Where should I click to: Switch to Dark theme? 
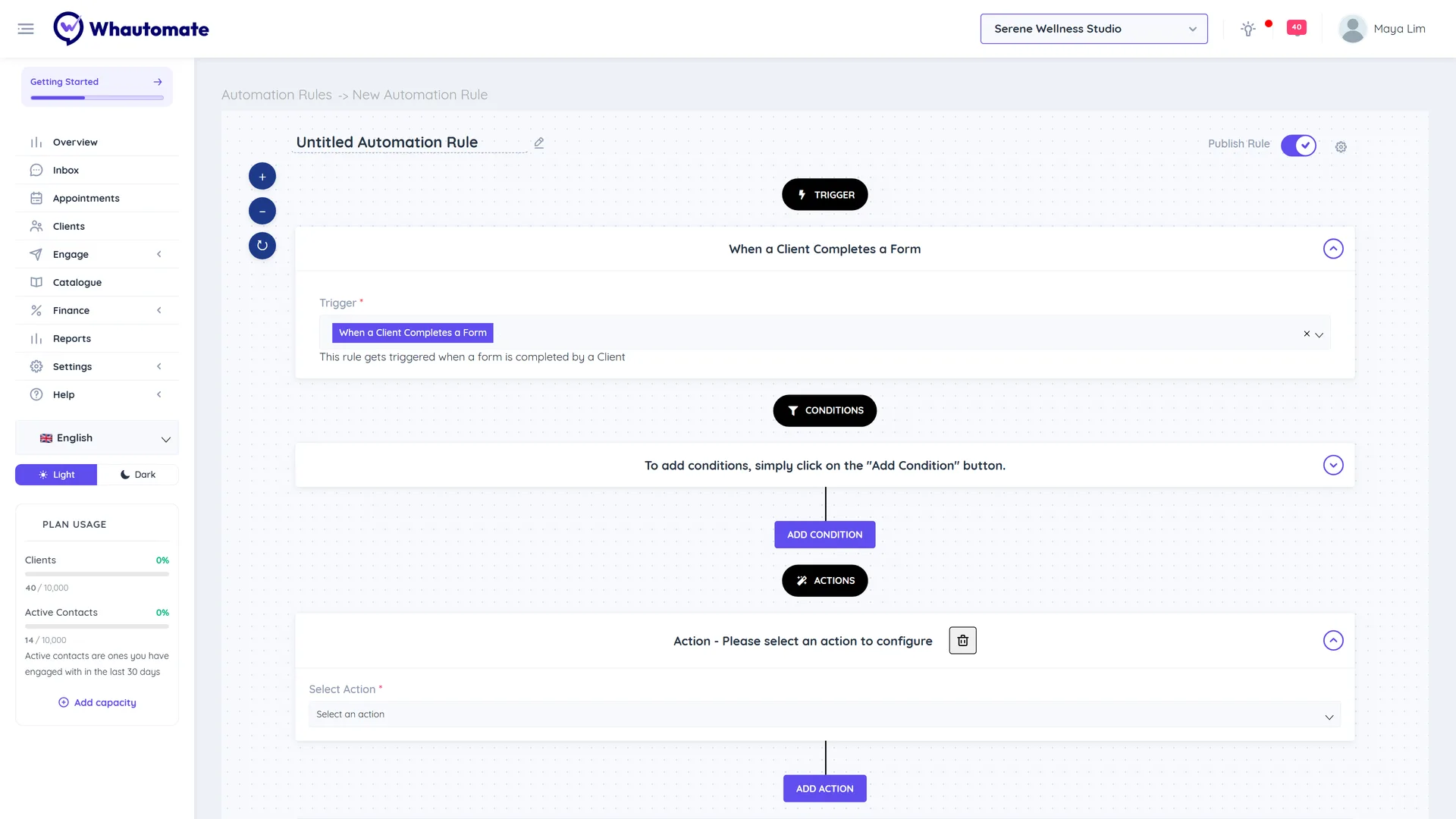[x=138, y=475]
